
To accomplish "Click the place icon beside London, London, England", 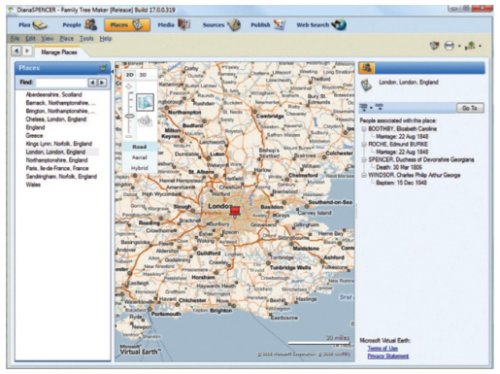I will 367,85.
